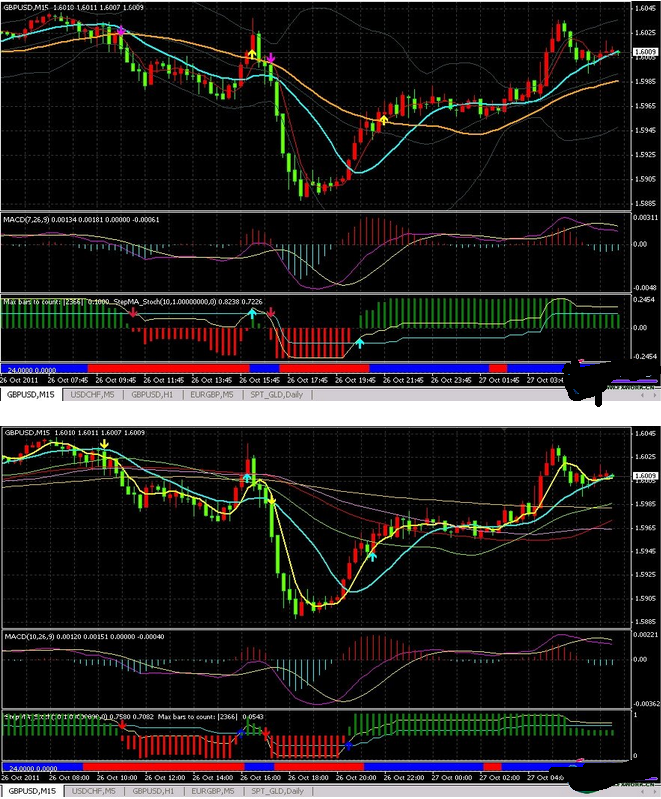
Task: Select GBPUSD,M15 tab under the MACD(7,26,9) chart
Action: point(31,394)
